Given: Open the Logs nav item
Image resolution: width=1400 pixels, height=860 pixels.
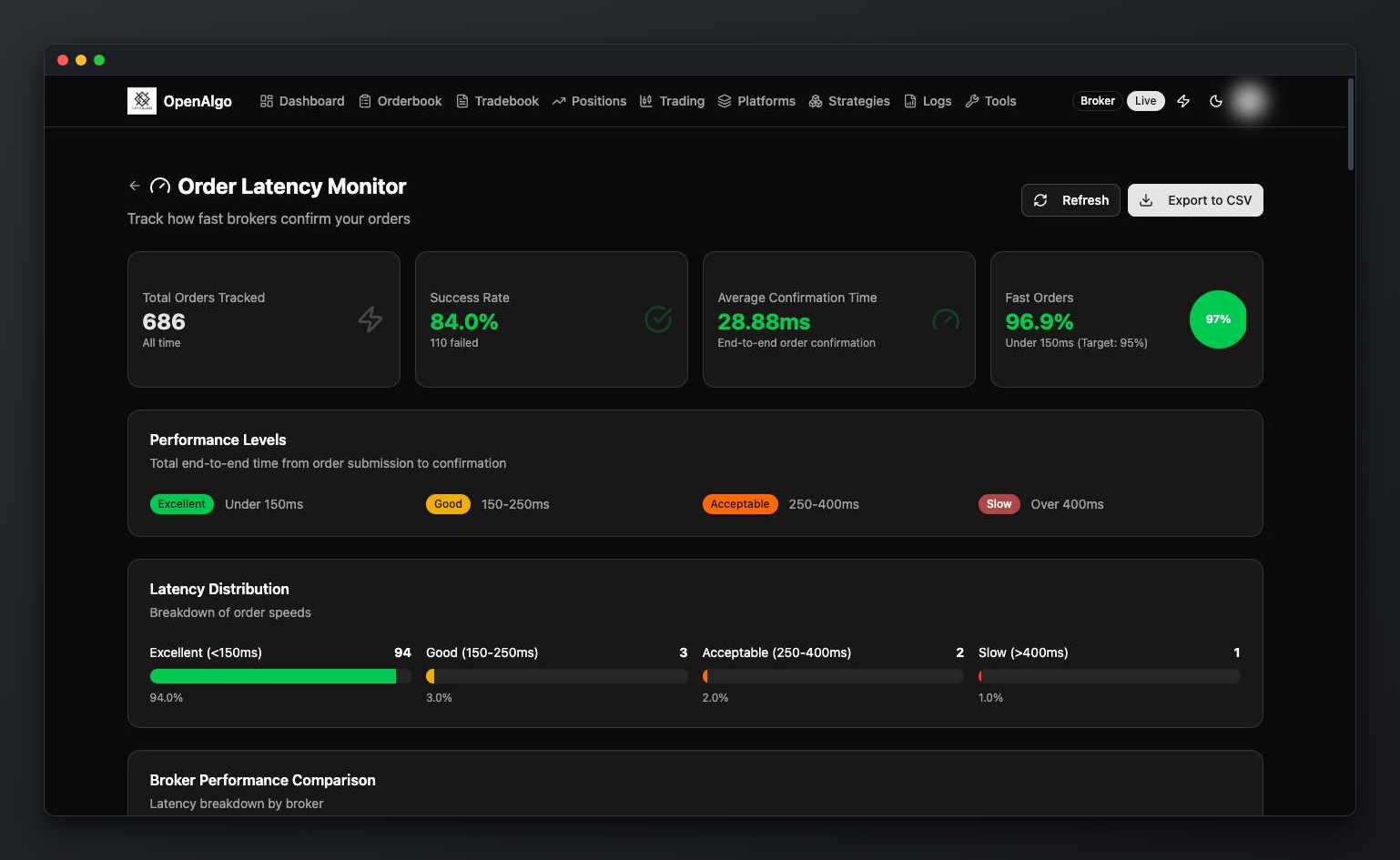Looking at the screenshot, I should click(x=928, y=101).
